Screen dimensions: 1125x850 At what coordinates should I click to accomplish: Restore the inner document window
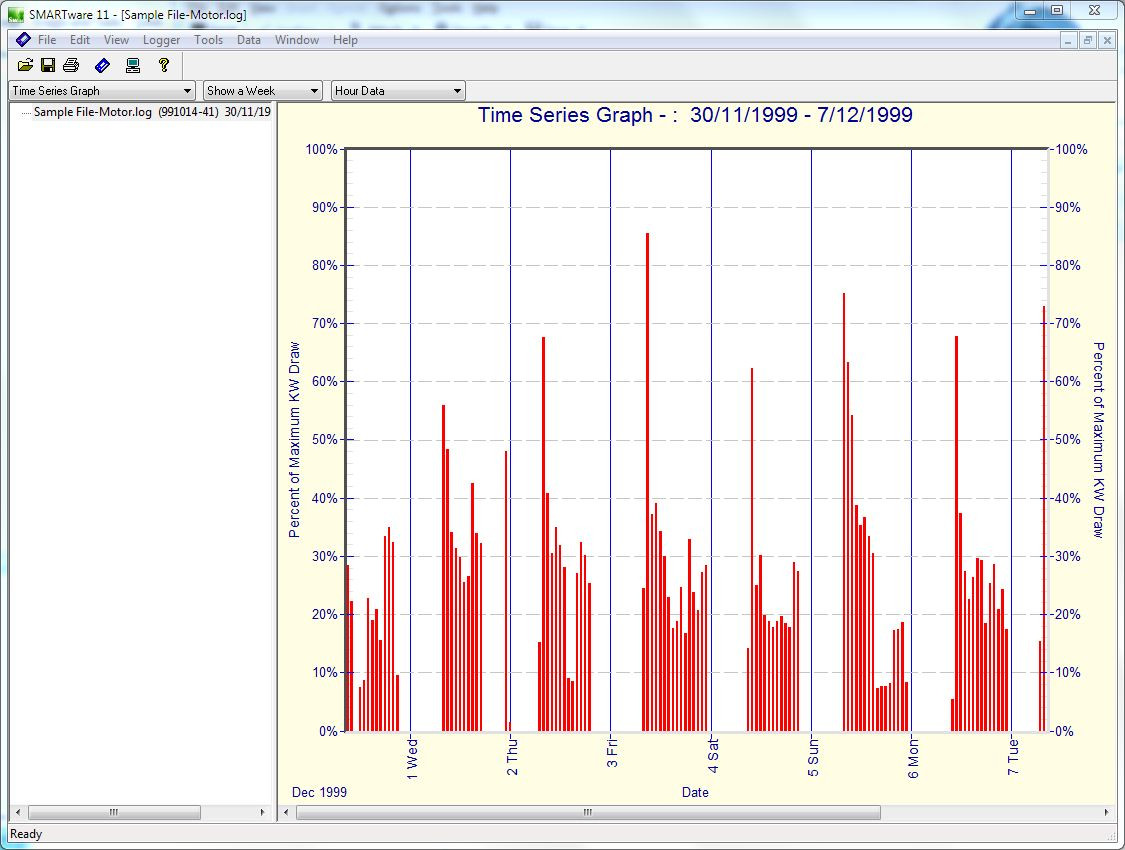coord(1088,41)
